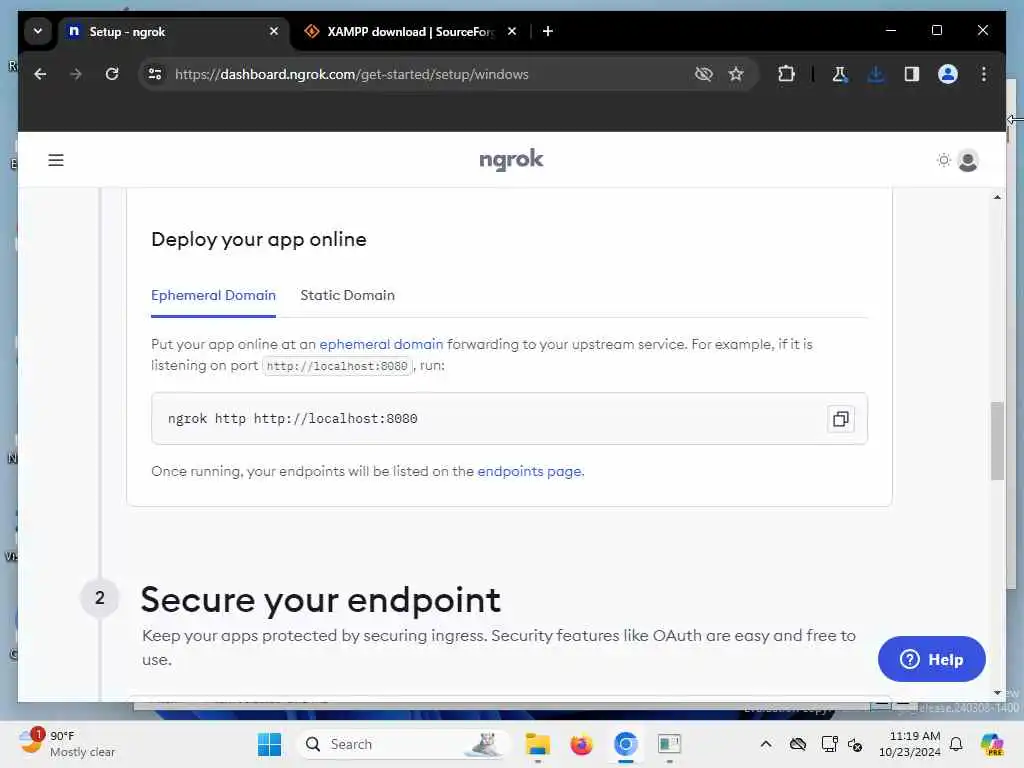Open the browser extensions puzzle icon
This screenshot has width=1024, height=768.
click(x=786, y=74)
